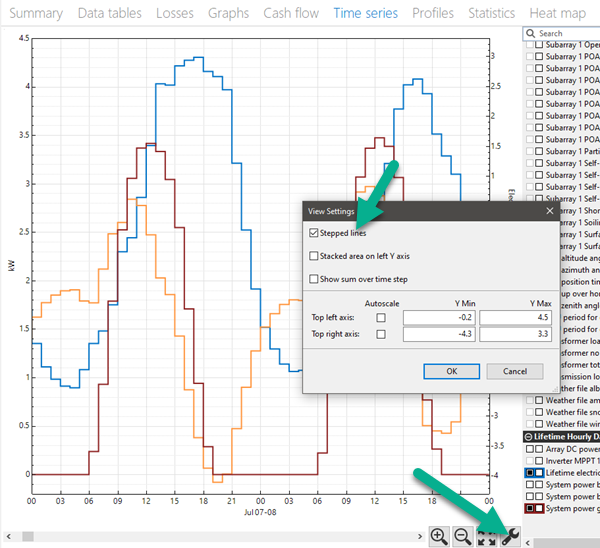Click the search magnifier icon
This screenshot has height=548, width=600.
(530, 33)
